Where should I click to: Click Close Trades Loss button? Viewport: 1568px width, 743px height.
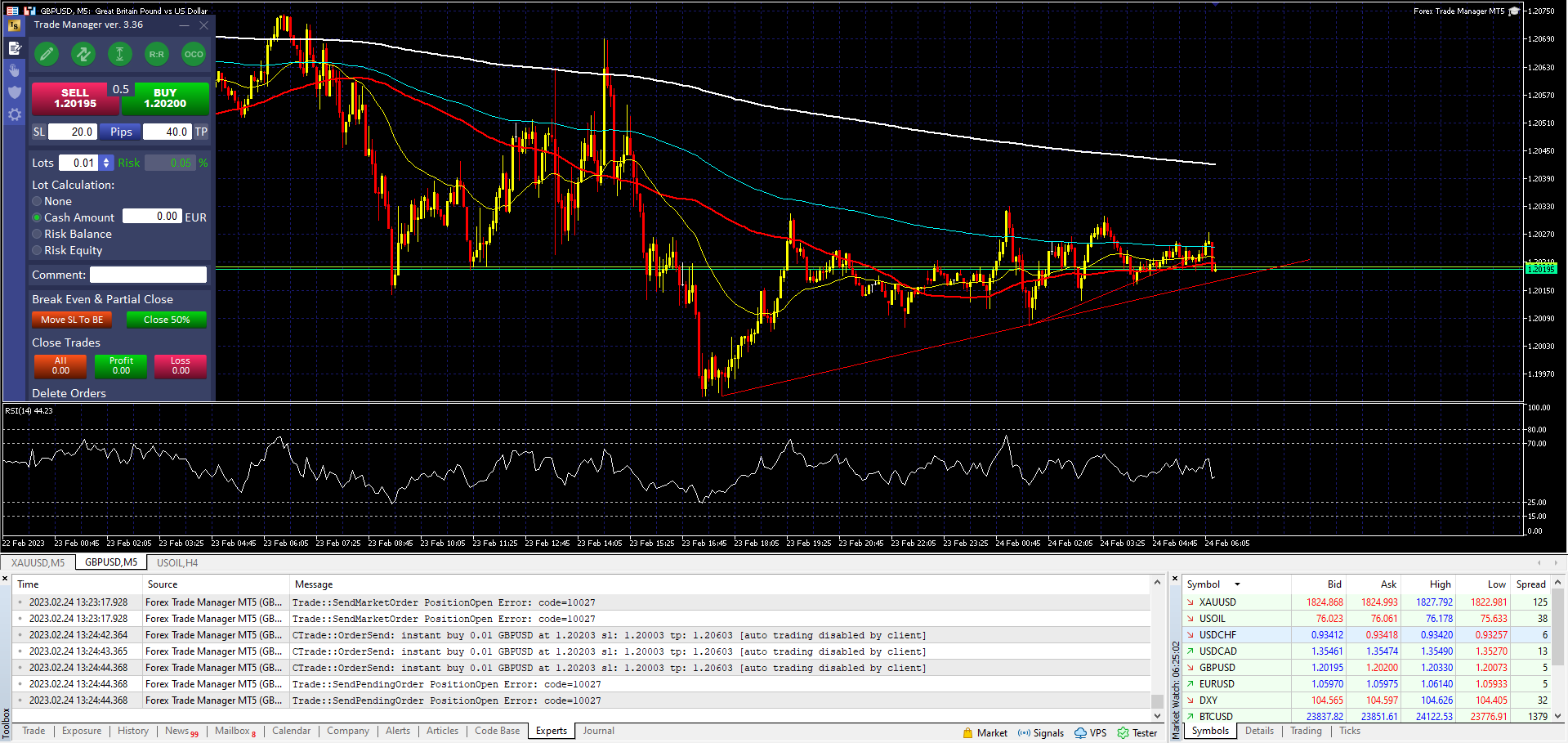coord(181,366)
